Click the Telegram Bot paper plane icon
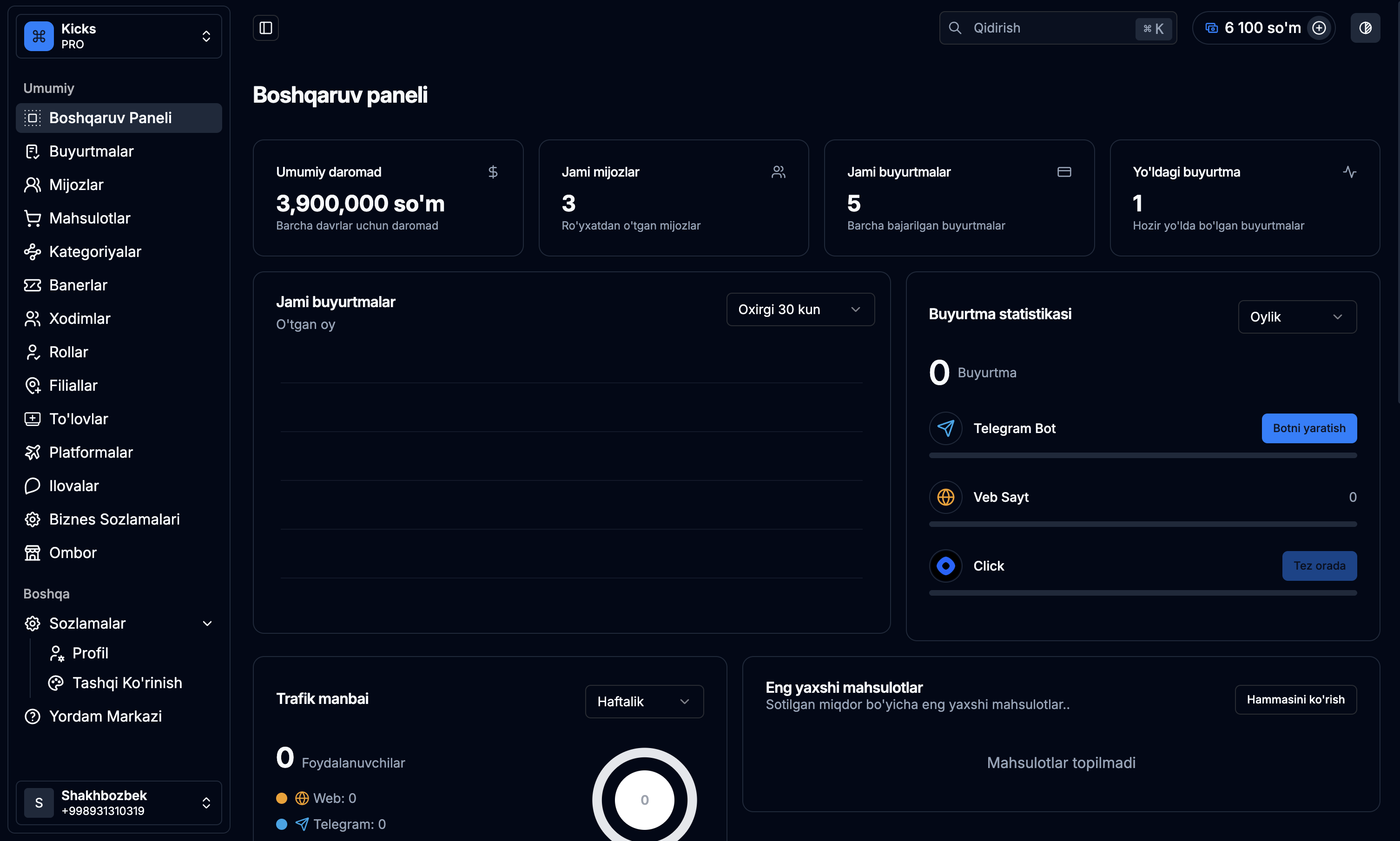Viewport: 1400px width, 841px height. click(945, 428)
